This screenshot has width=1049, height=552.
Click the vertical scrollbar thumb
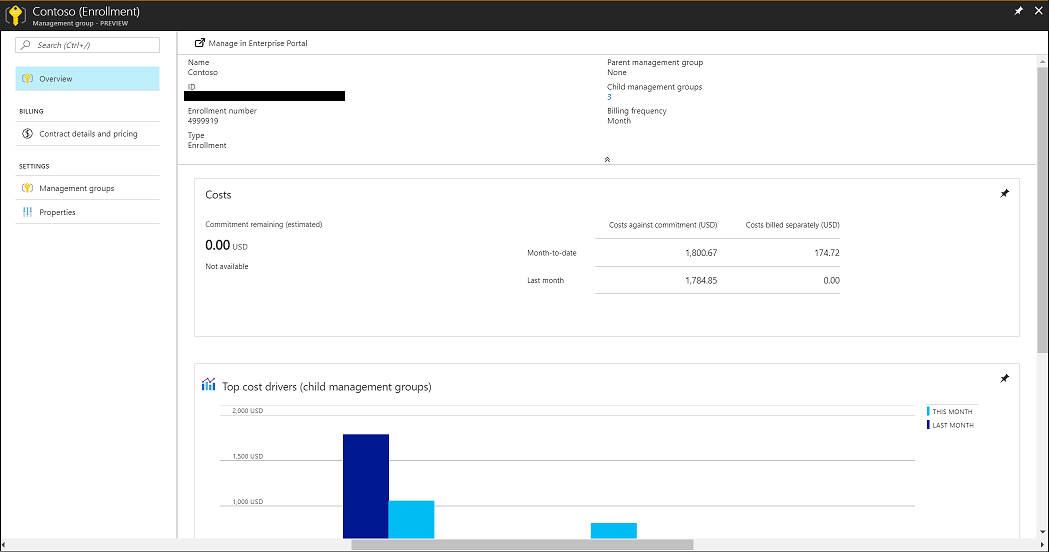pyautogui.click(x=1042, y=209)
